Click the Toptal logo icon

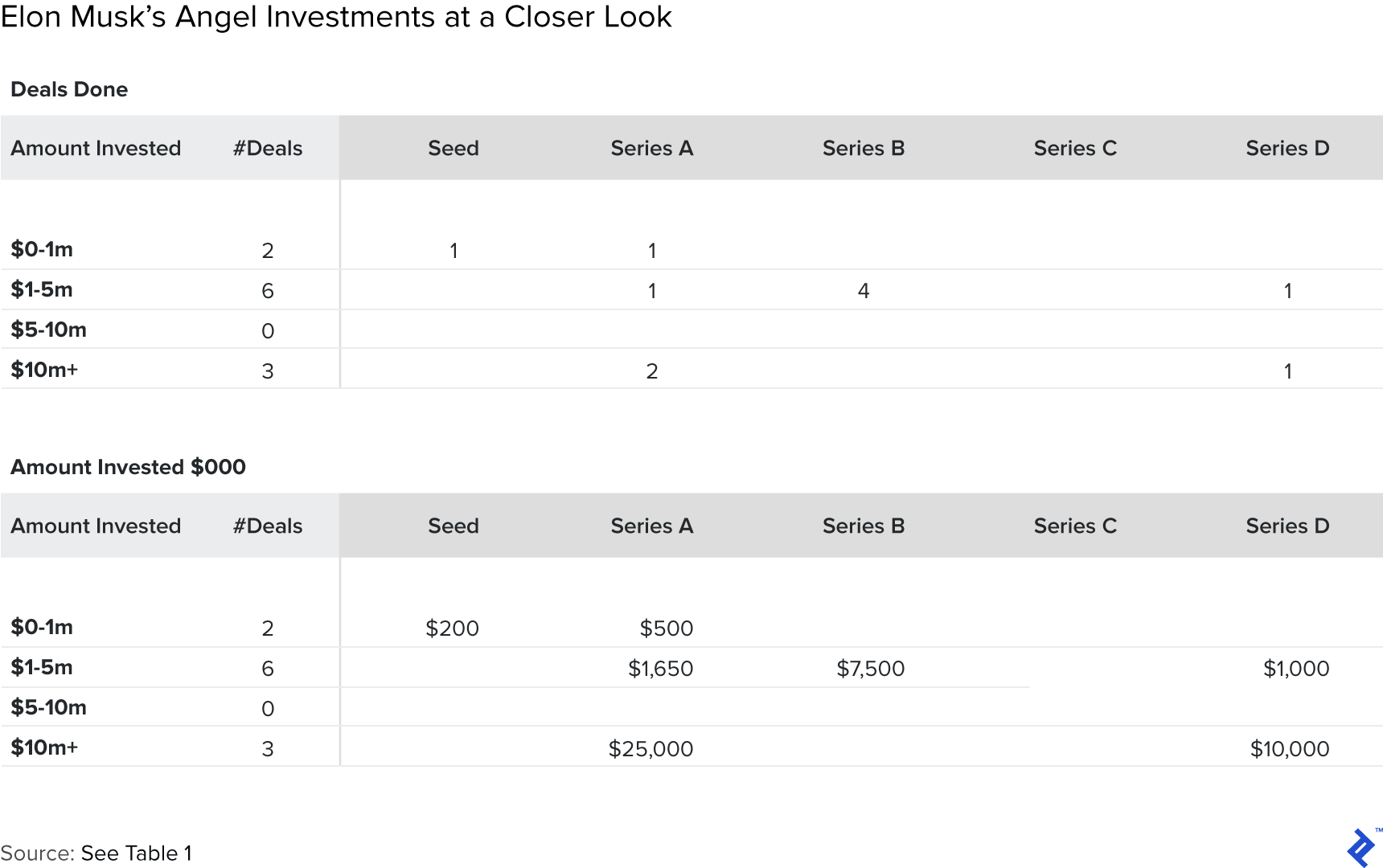pyautogui.click(x=1361, y=847)
